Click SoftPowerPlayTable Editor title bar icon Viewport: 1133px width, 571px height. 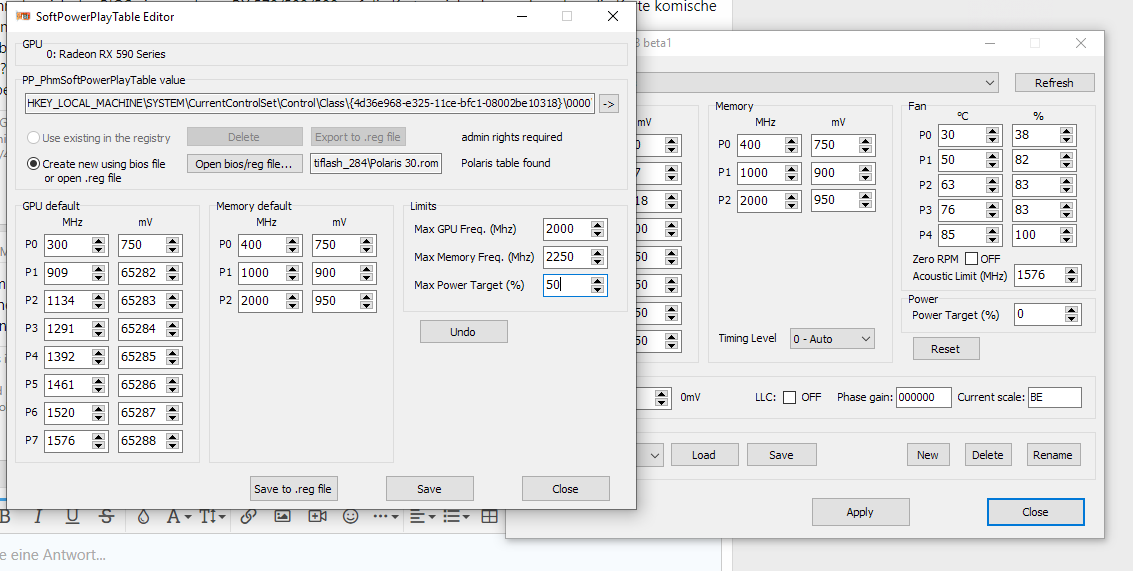point(22,16)
